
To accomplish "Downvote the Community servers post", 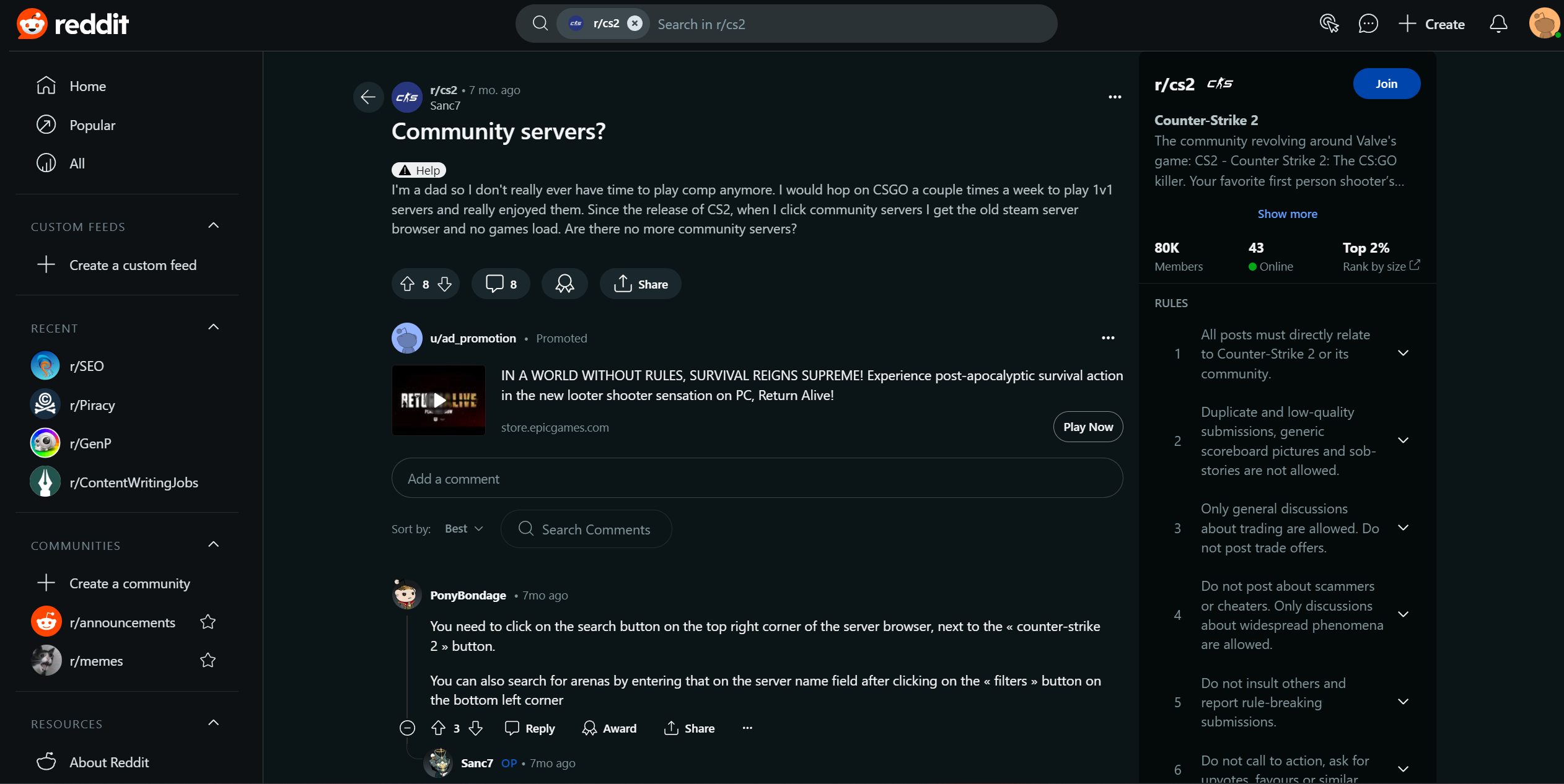I will coord(445,284).
